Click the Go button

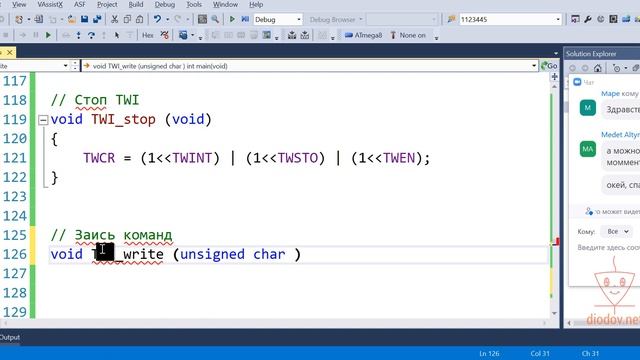549,66
